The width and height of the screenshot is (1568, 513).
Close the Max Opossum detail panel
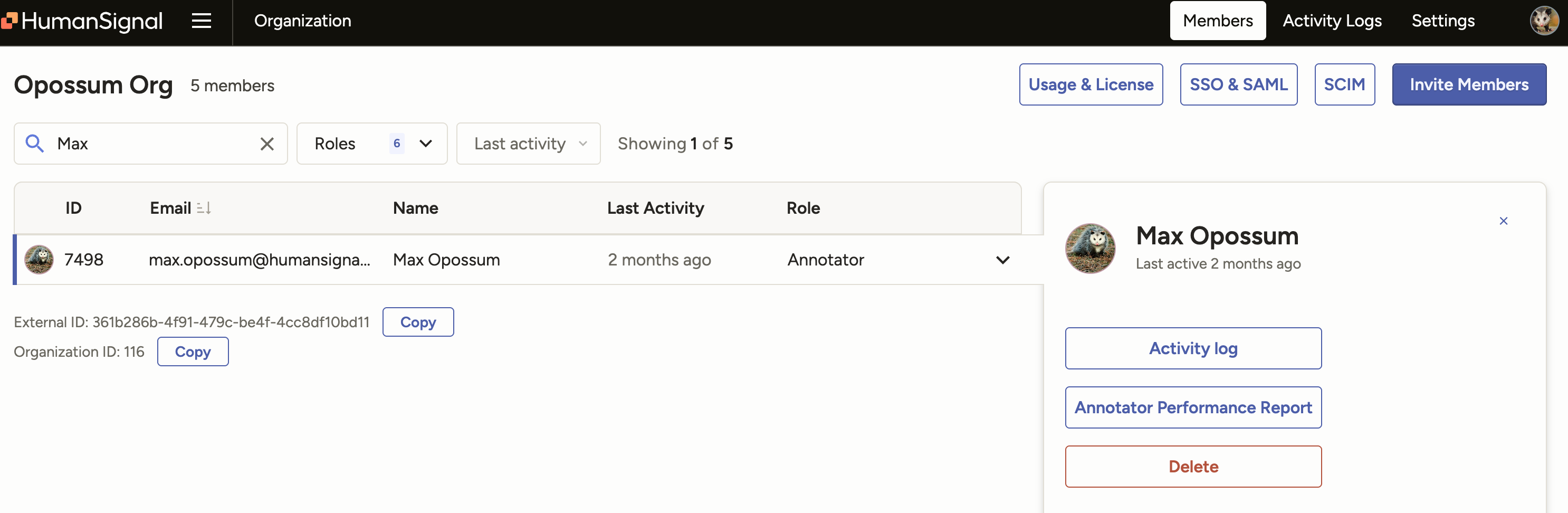coord(1504,221)
